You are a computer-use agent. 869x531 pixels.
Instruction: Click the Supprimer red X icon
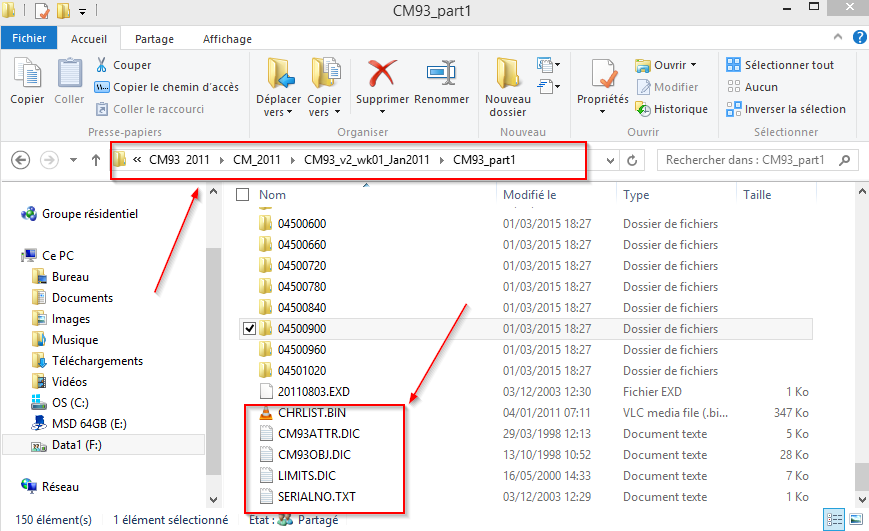coord(382,76)
